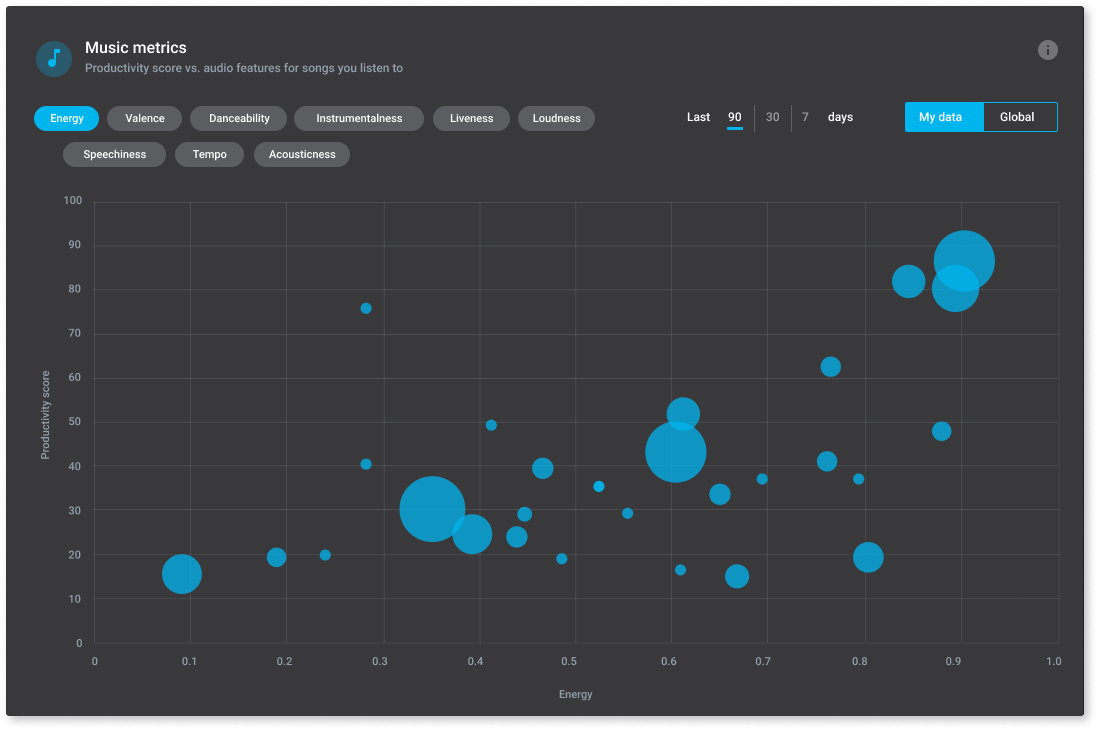Switch to the Global data view
Viewport: 1098px width, 730px height.
[1018, 117]
